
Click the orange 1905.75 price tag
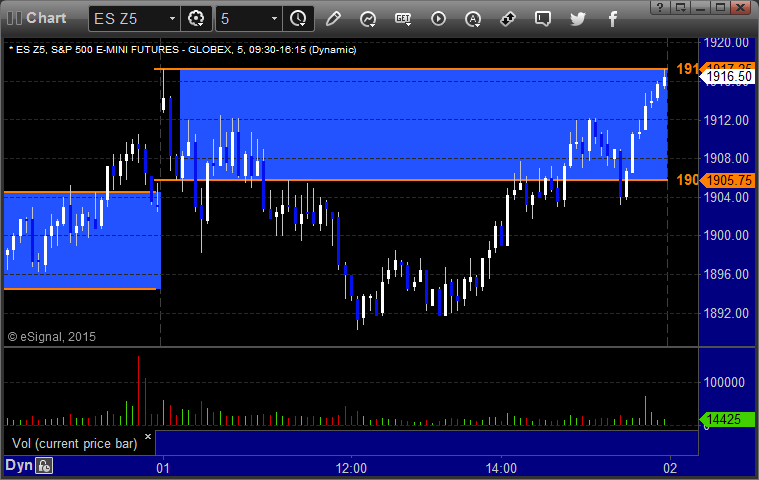tap(727, 180)
